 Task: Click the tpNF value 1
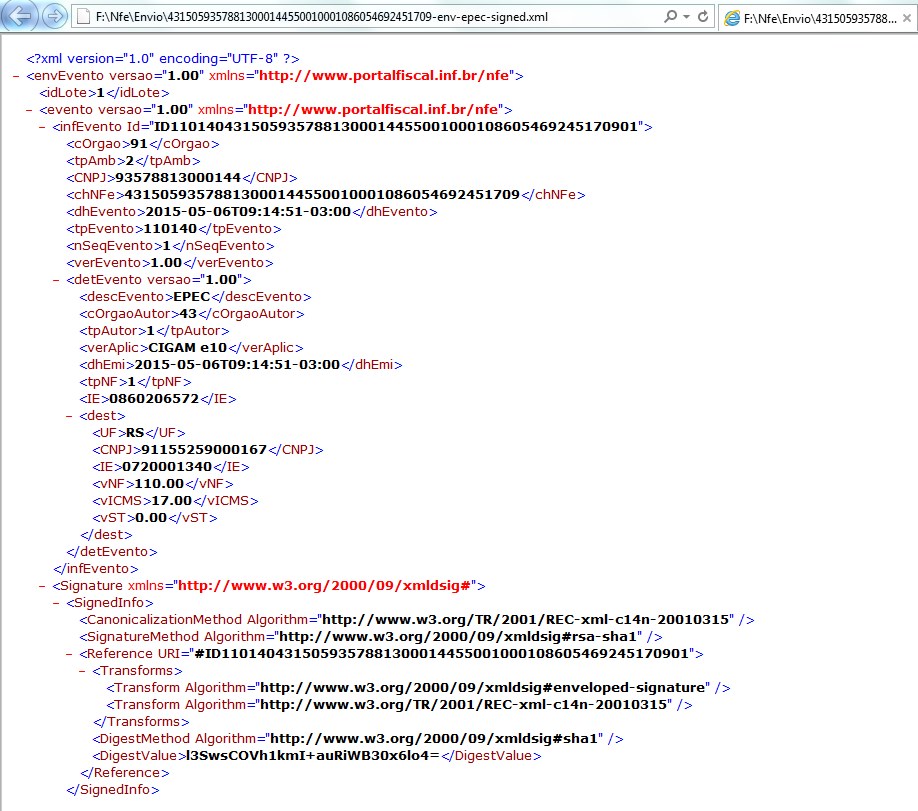(132, 381)
